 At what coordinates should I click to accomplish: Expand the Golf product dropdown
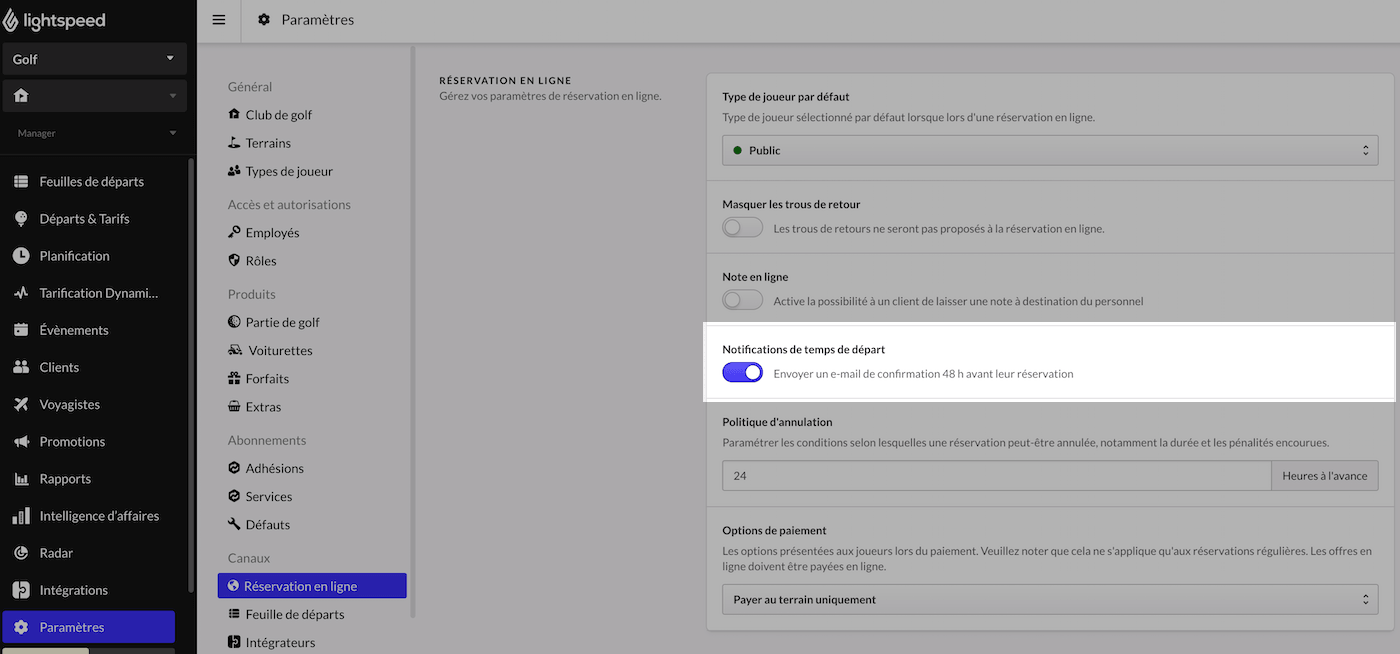(x=94, y=59)
